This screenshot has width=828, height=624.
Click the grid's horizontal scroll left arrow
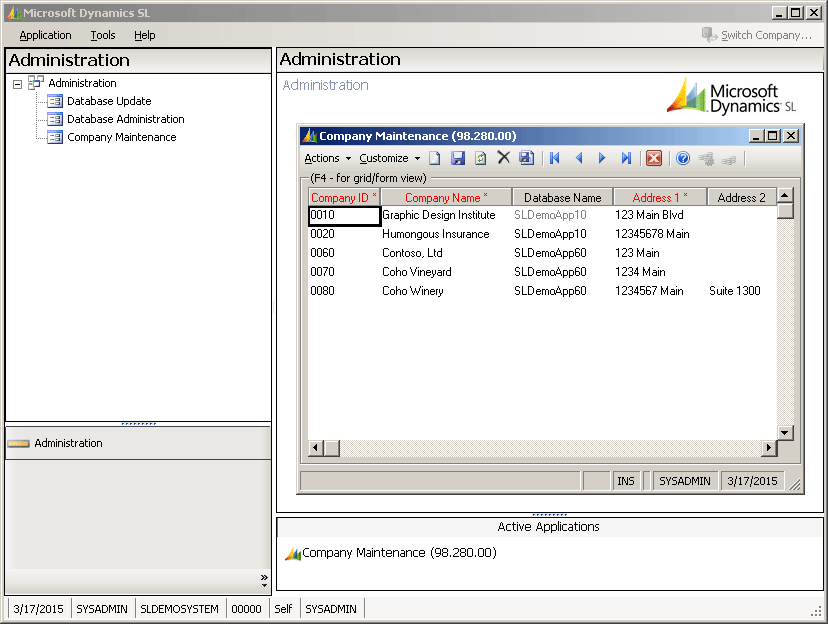316,448
